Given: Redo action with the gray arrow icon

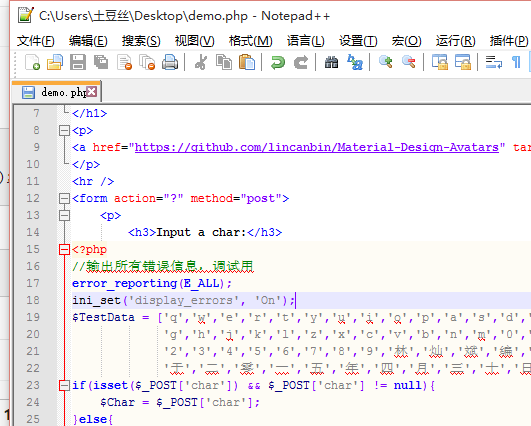Looking at the screenshot, I should 301,62.
